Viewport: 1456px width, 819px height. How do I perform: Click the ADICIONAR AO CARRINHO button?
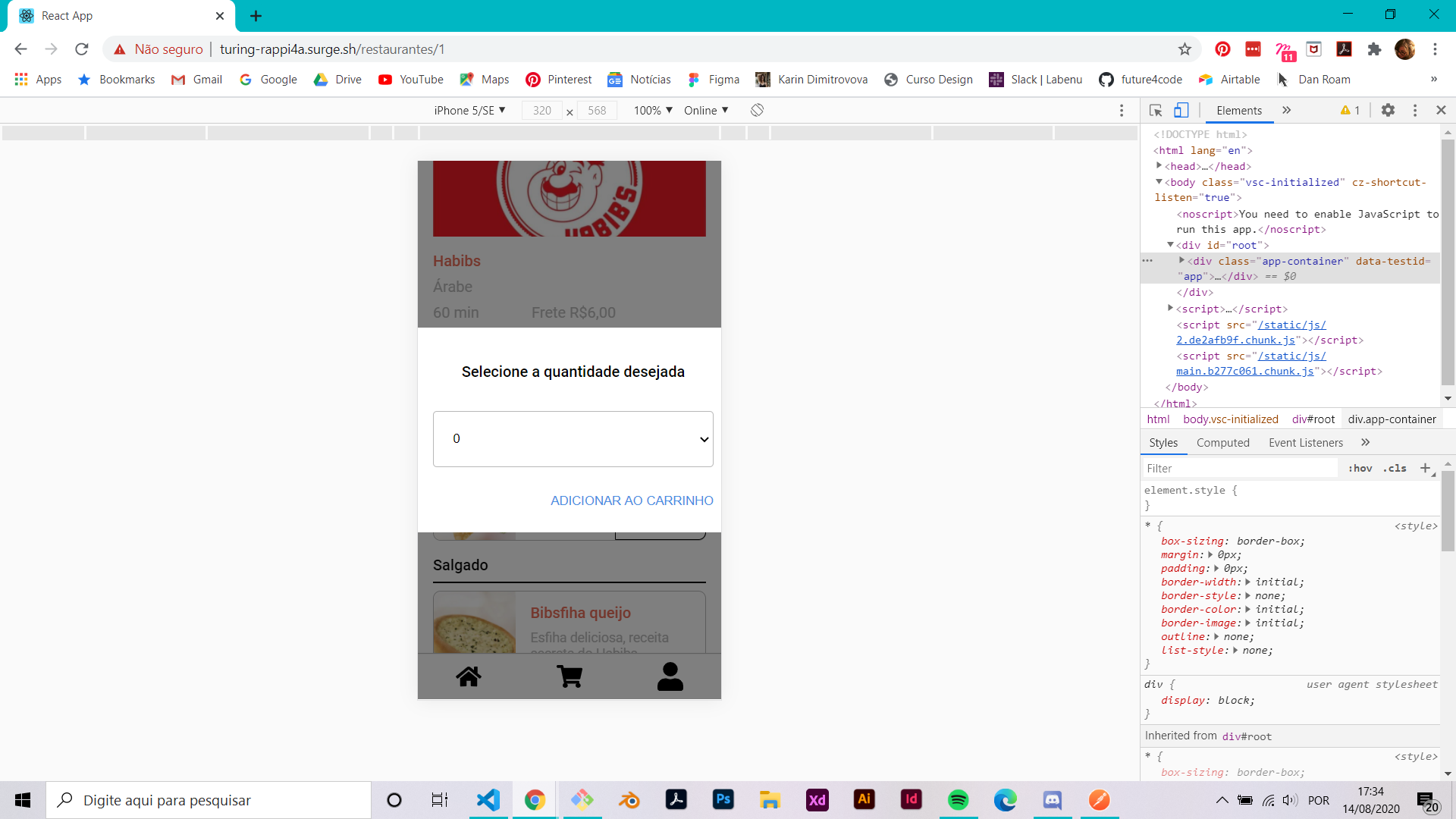tap(632, 500)
